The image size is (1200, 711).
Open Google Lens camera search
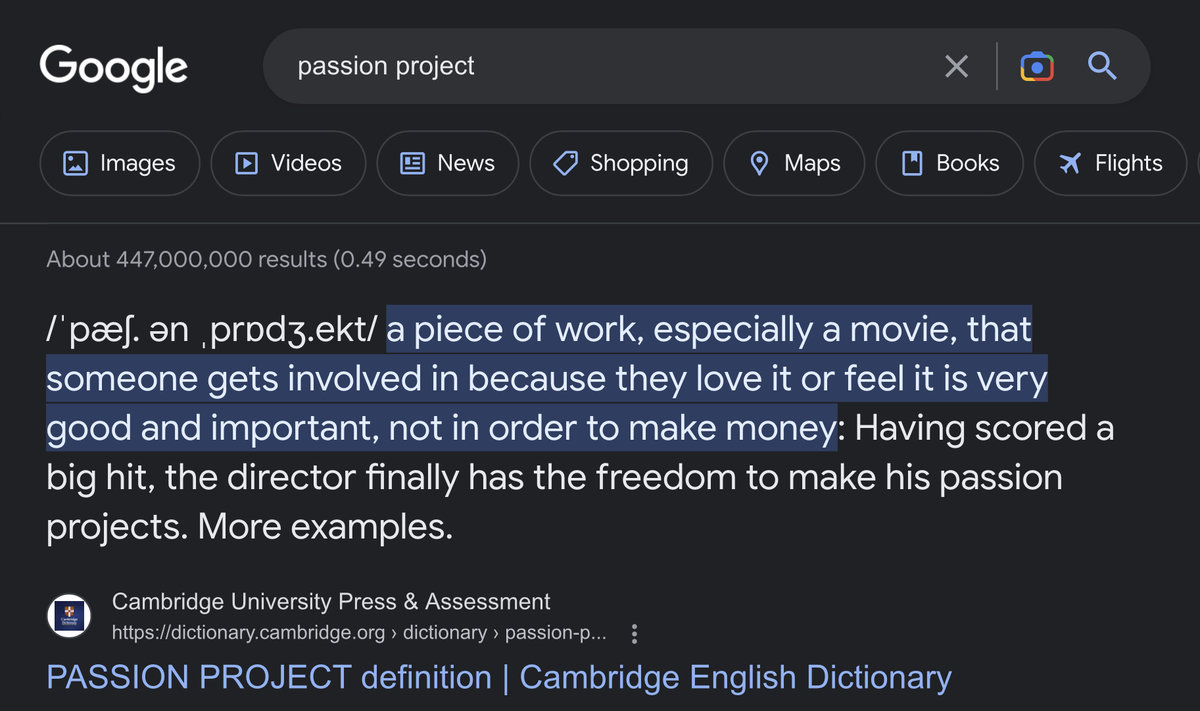[x=1037, y=67]
